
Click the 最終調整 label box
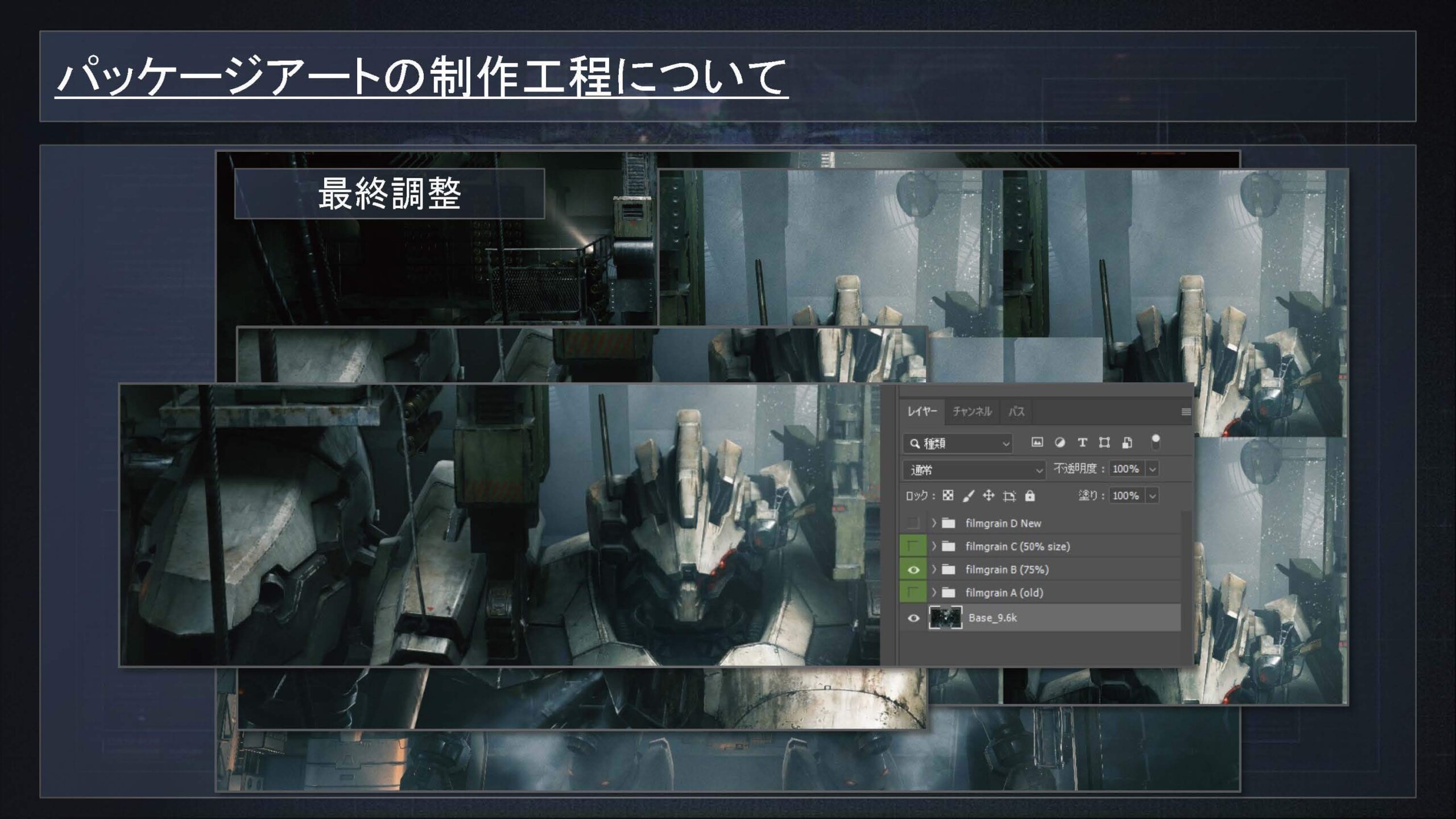click(x=390, y=193)
